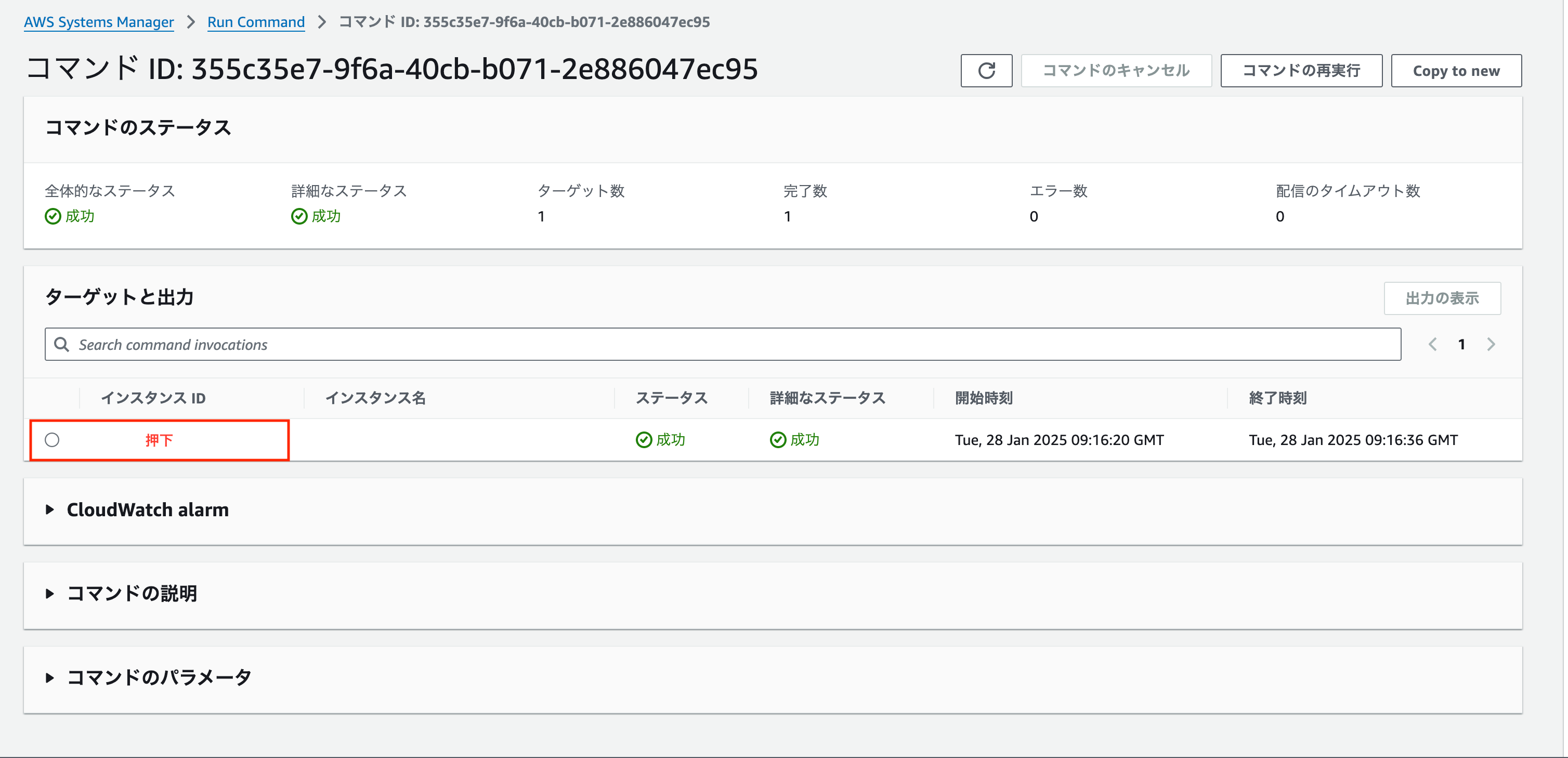This screenshot has height=758, width=1568.
Task: Click overall status success check icon
Action: 53,216
